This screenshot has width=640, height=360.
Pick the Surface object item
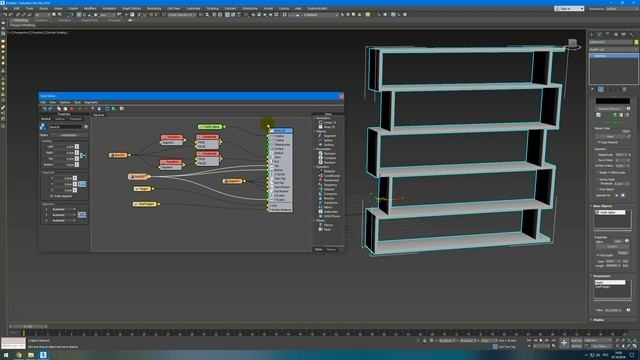[x=327, y=145]
